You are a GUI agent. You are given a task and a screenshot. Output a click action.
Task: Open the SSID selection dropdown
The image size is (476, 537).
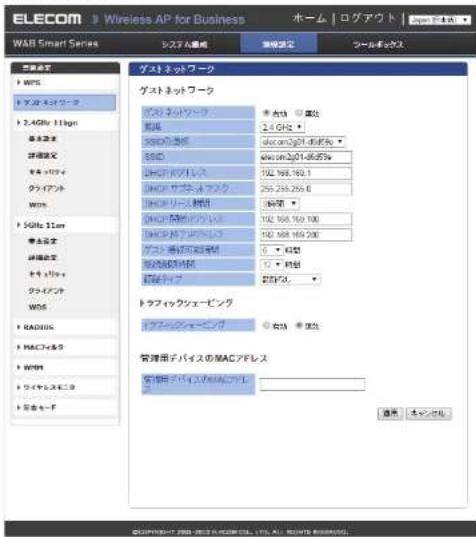tap(302, 141)
